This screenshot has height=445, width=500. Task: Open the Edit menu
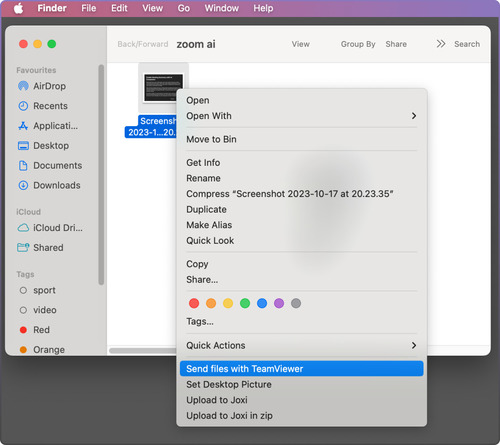point(119,8)
